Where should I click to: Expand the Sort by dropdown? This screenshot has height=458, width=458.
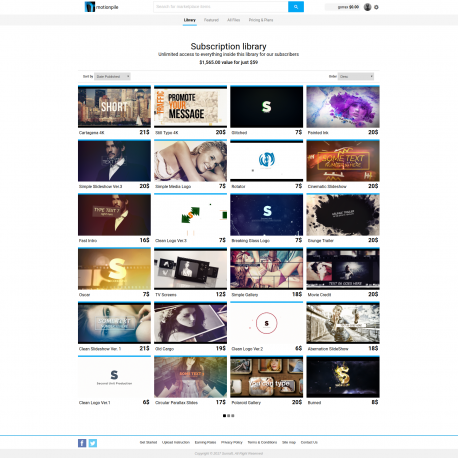coord(112,77)
